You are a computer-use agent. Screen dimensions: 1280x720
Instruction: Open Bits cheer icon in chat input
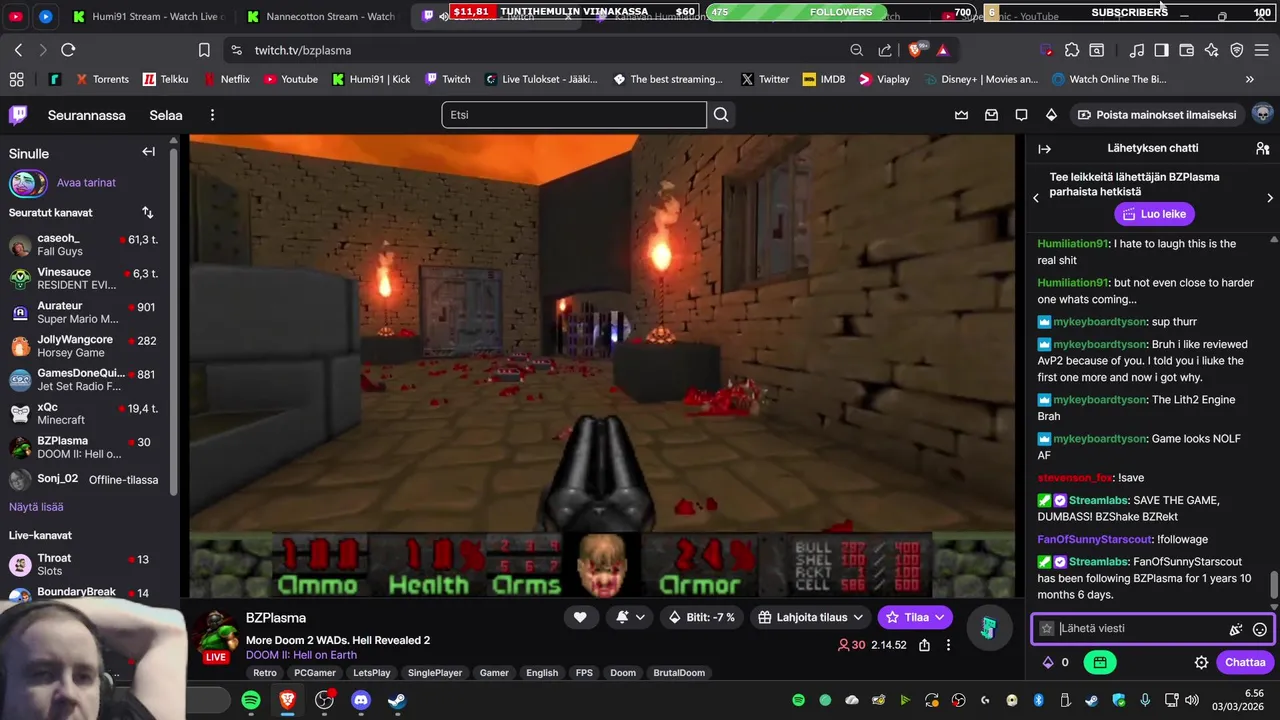point(1236,629)
